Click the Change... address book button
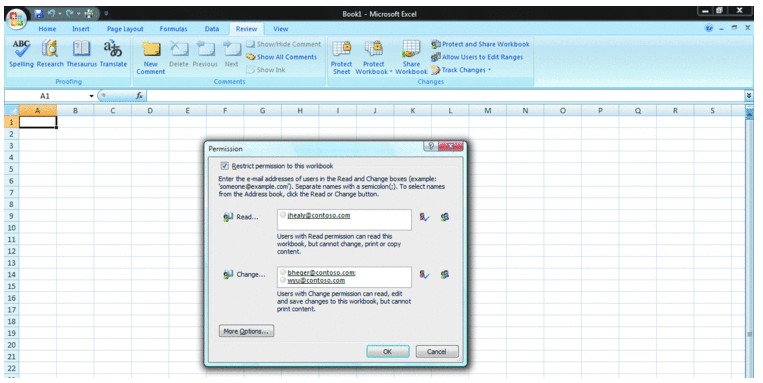The height and width of the screenshot is (383, 763). click(244, 274)
